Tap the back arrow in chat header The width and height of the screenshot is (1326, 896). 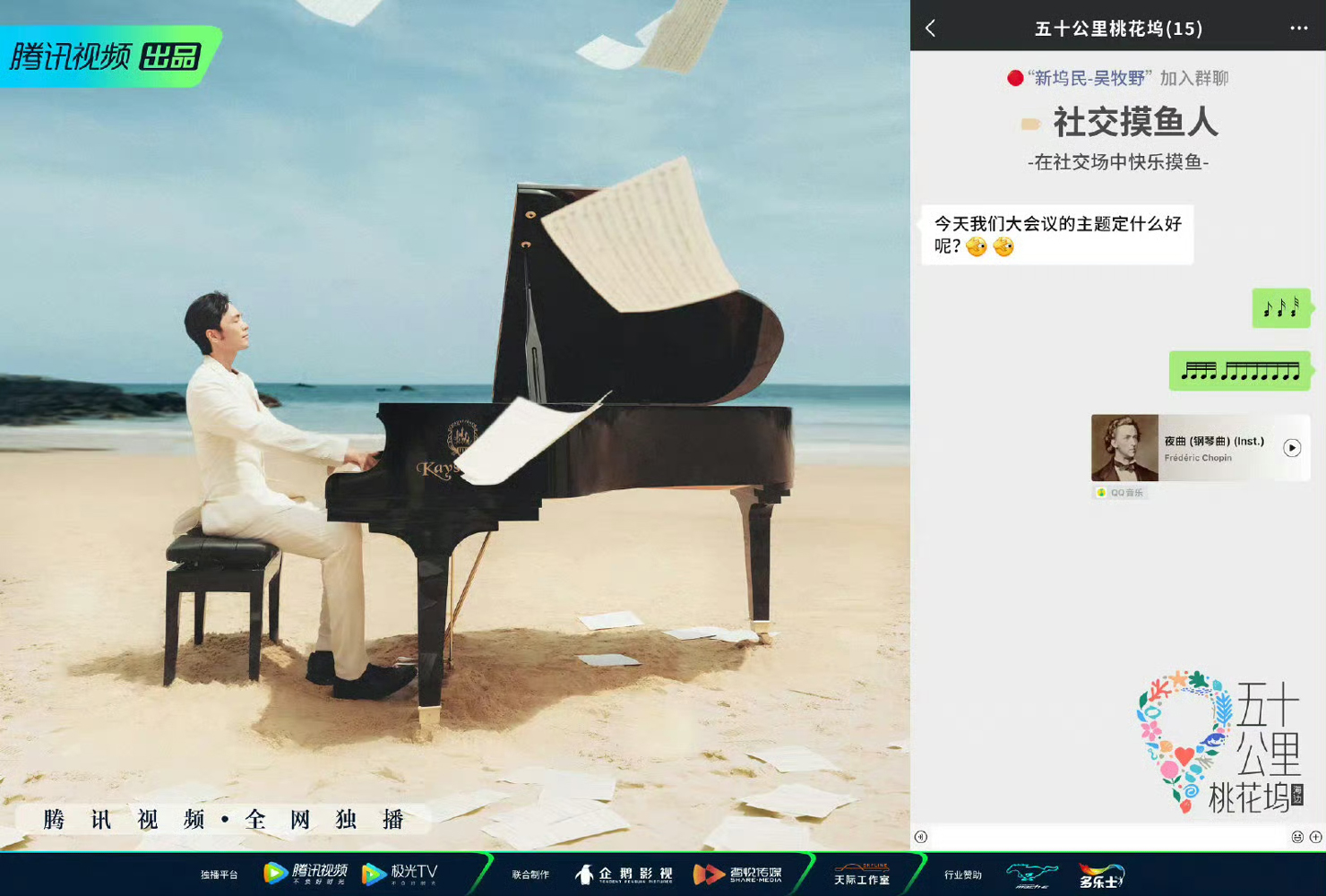coord(931,29)
